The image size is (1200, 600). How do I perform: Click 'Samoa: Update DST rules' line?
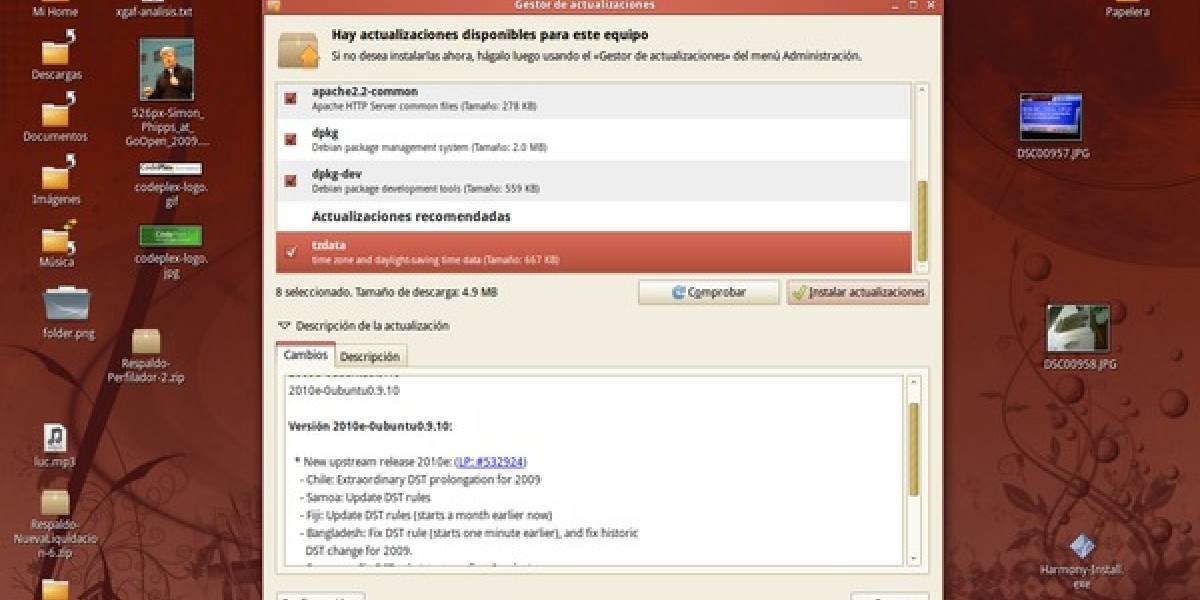point(365,497)
